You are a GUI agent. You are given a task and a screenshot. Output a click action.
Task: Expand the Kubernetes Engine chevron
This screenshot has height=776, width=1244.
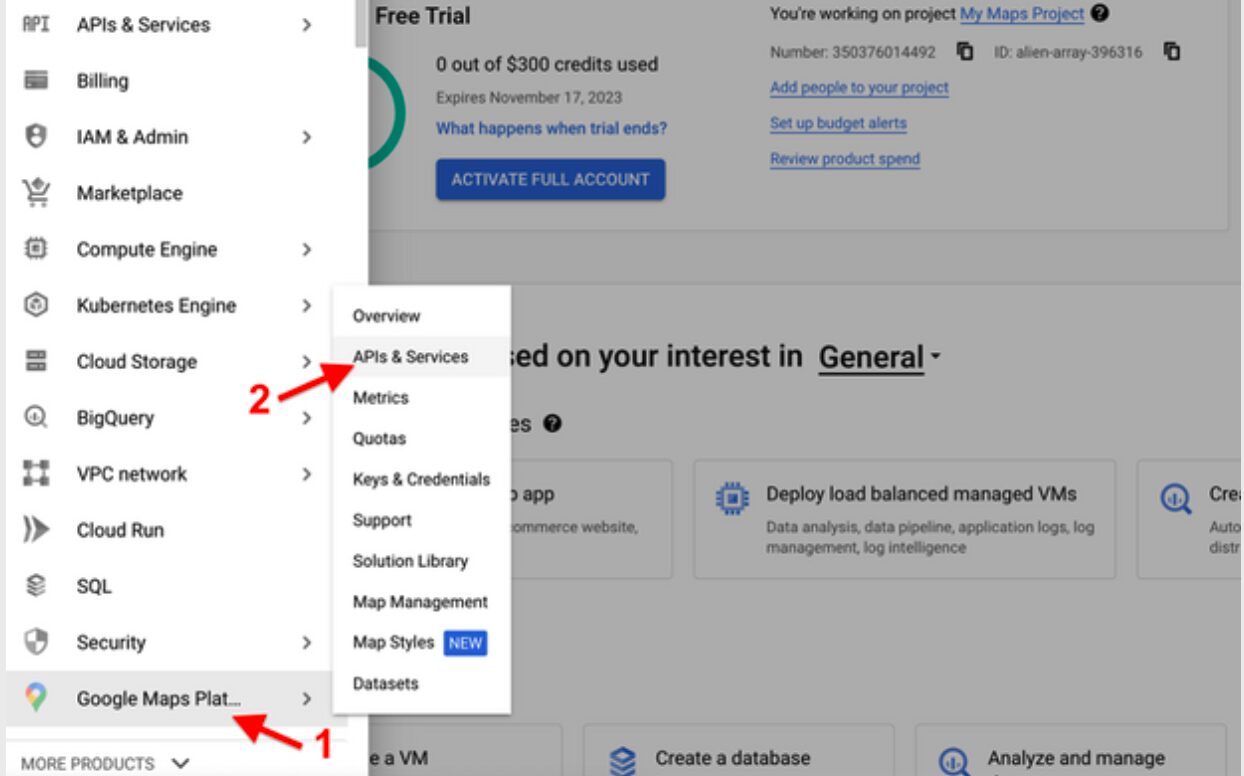point(307,305)
